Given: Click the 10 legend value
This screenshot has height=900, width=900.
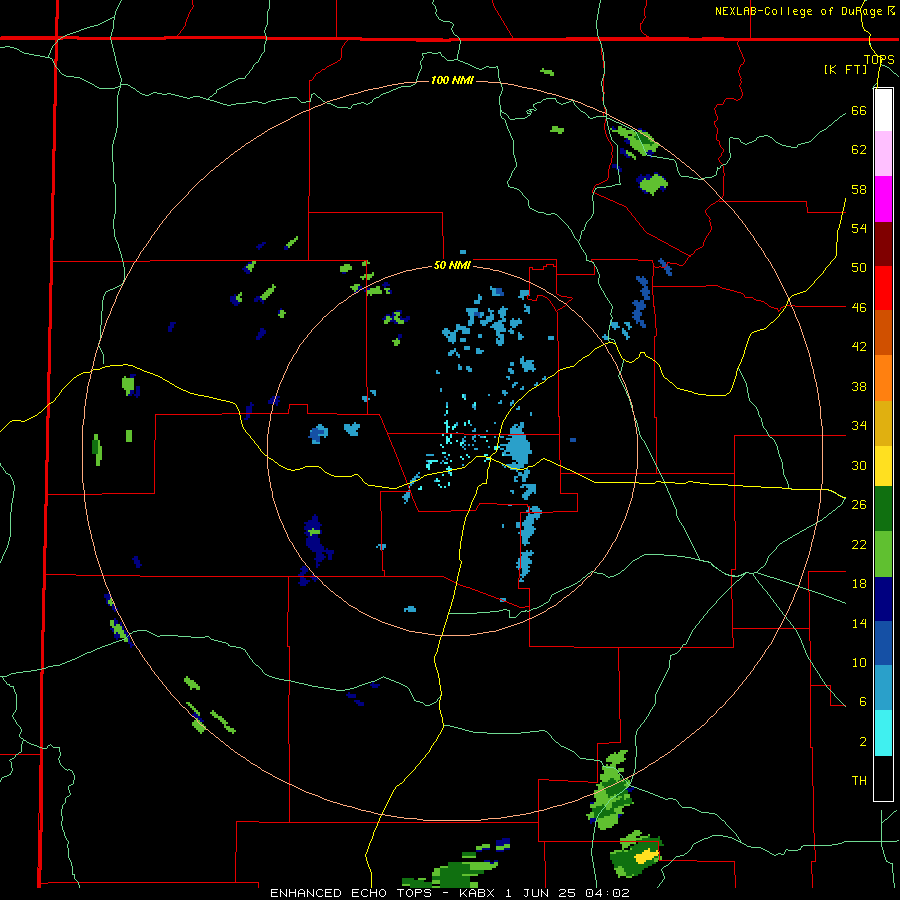Looking at the screenshot, I should point(859,663).
